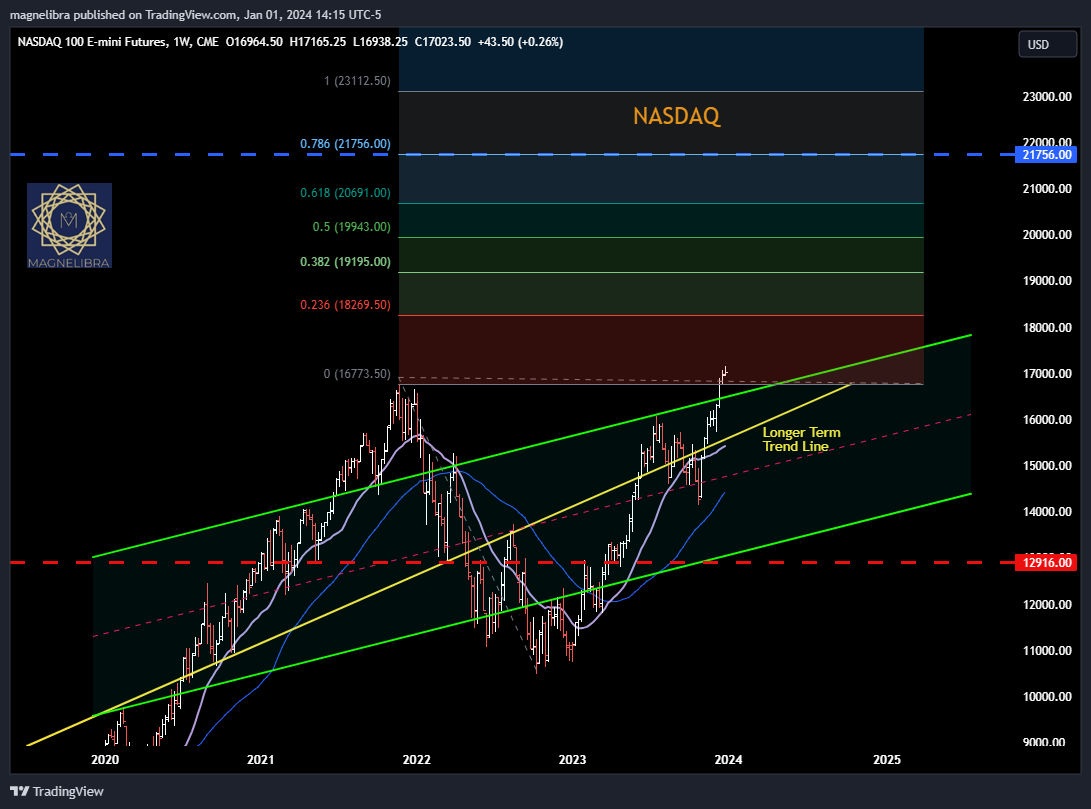Screen dimensions: 1091x809
Task: Click the TradingView logo at bottom left
Action: 57,791
